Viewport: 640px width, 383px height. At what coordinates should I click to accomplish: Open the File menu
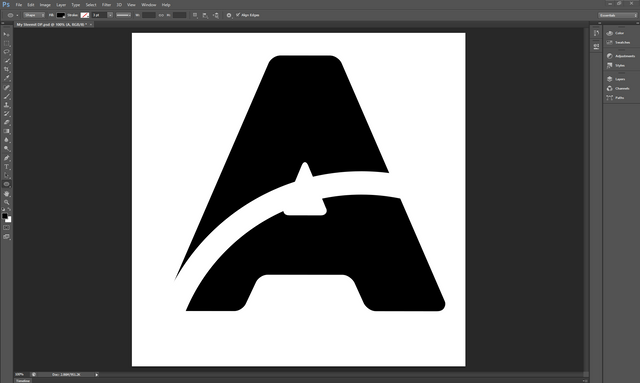[x=19, y=5]
